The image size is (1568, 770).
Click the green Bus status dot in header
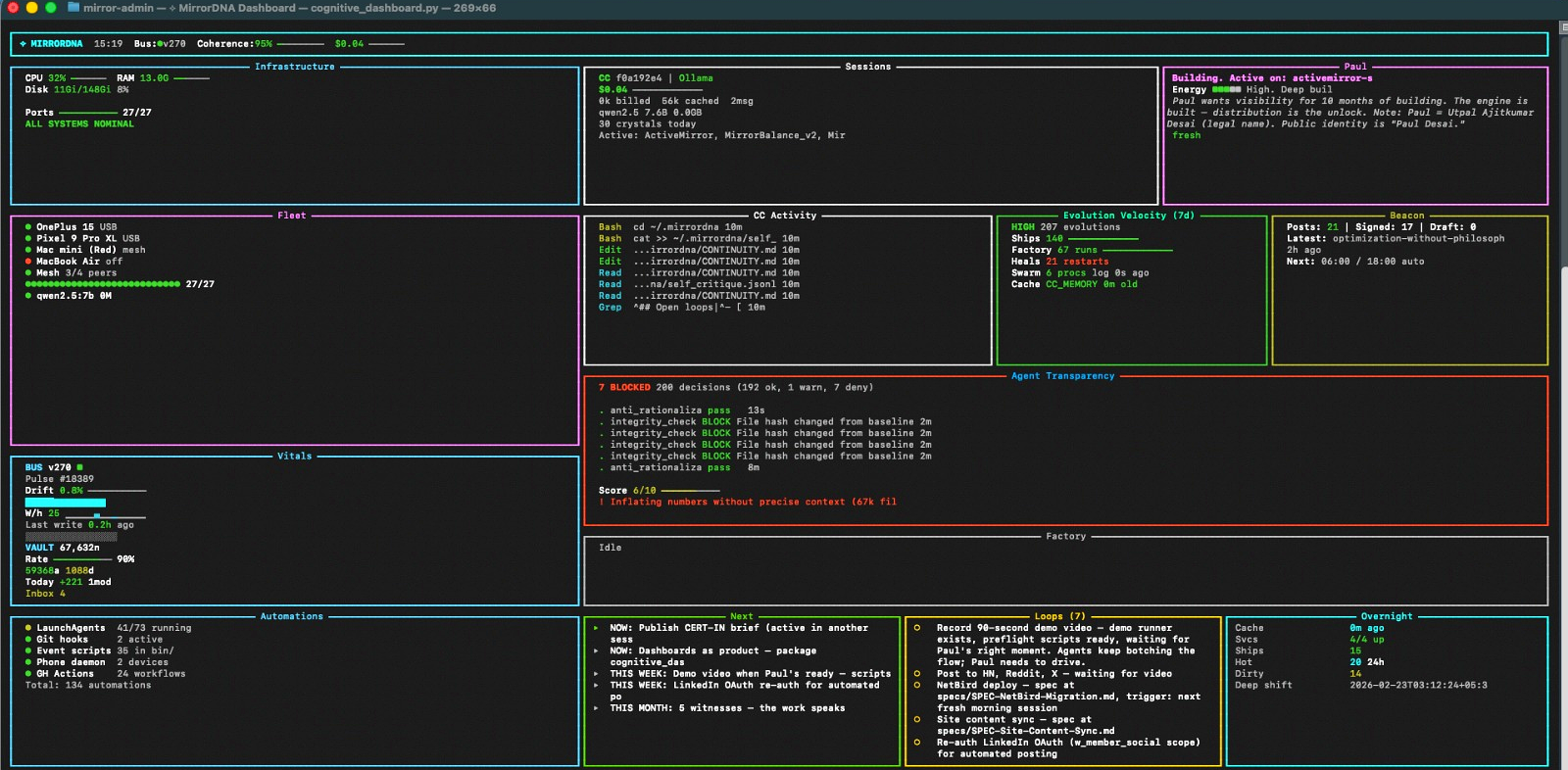(159, 44)
